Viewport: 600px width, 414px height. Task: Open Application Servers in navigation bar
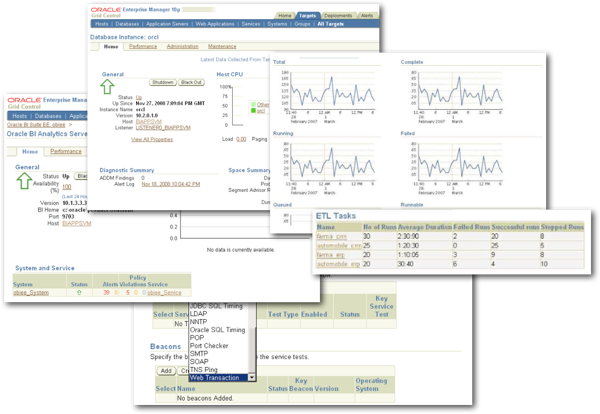[x=167, y=24]
